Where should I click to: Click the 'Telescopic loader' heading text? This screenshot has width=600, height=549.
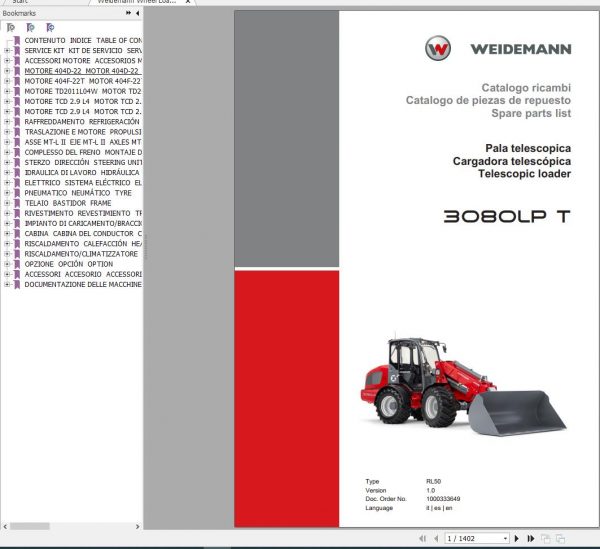coord(524,174)
